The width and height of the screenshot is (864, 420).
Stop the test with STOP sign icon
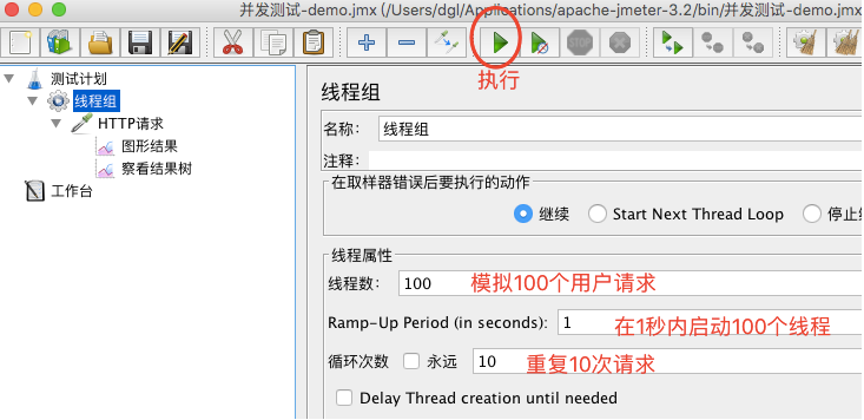pyautogui.click(x=580, y=42)
